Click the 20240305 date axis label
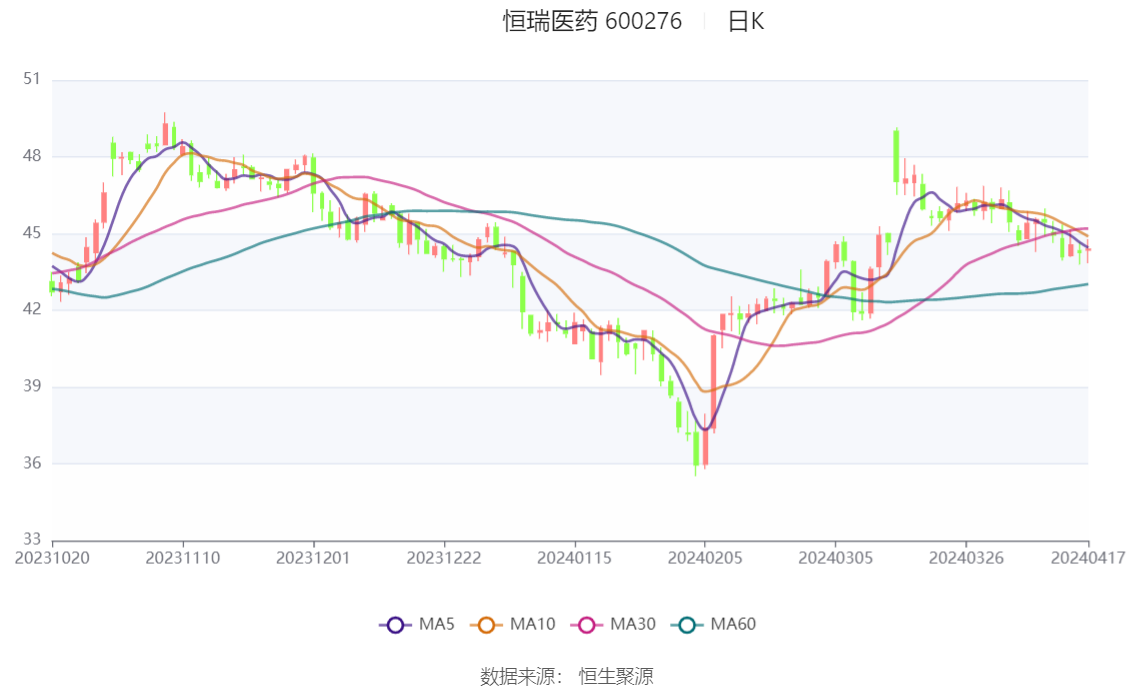1134x689 pixels. click(835, 558)
